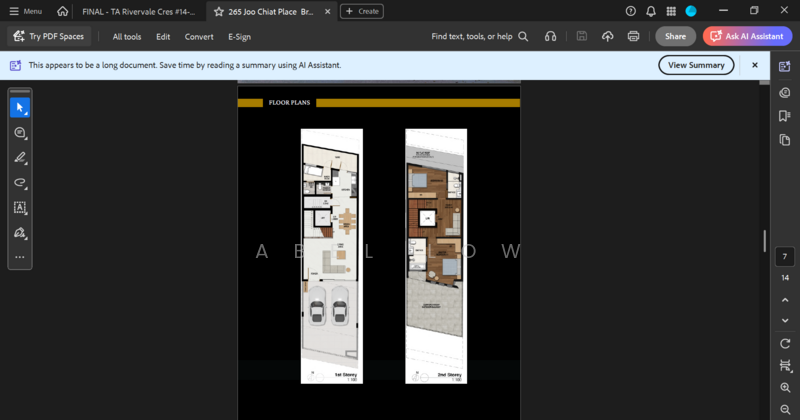Select the arrow selection tool
The height and width of the screenshot is (420, 800).
pos(19,107)
